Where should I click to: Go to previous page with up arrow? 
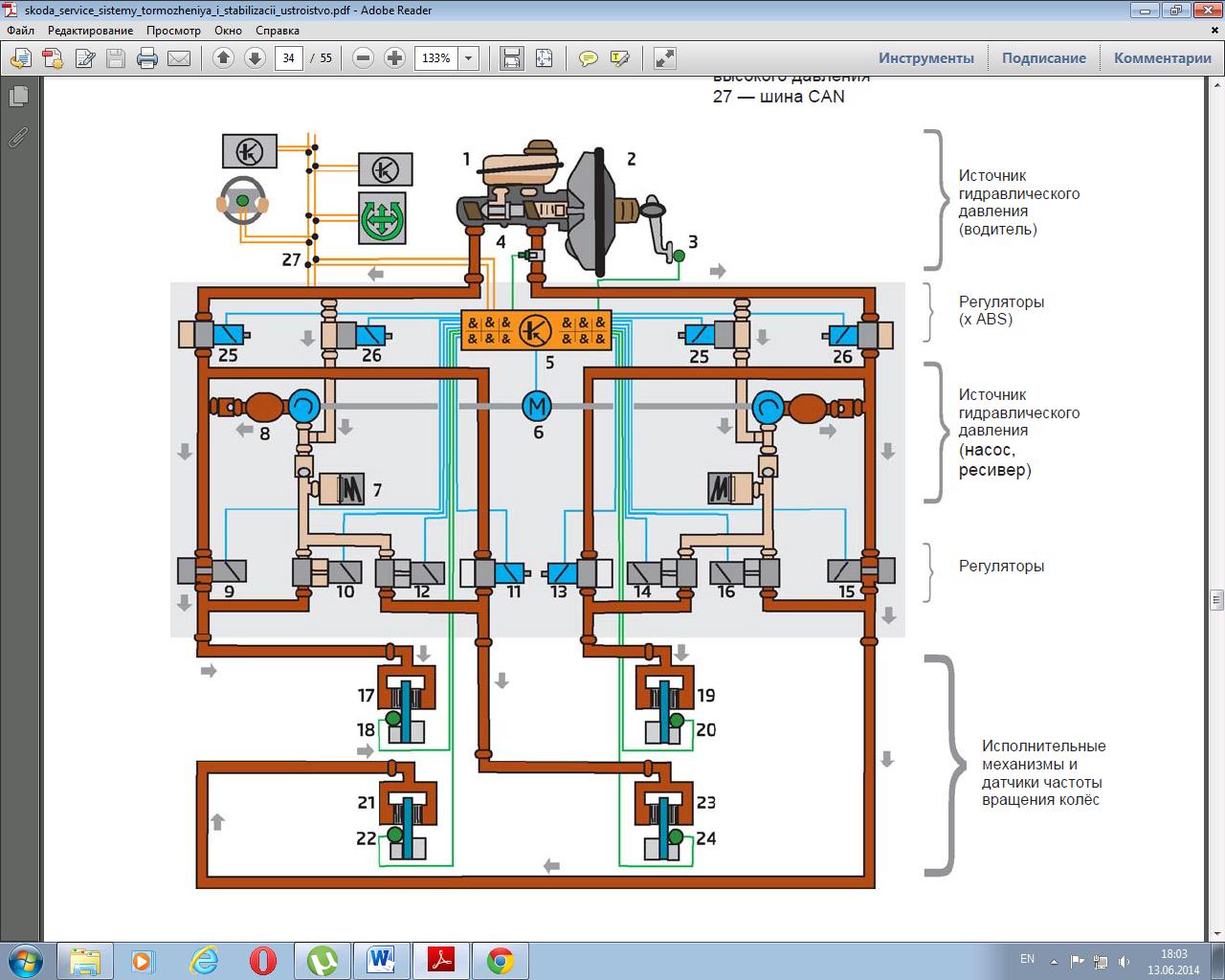coord(223,58)
